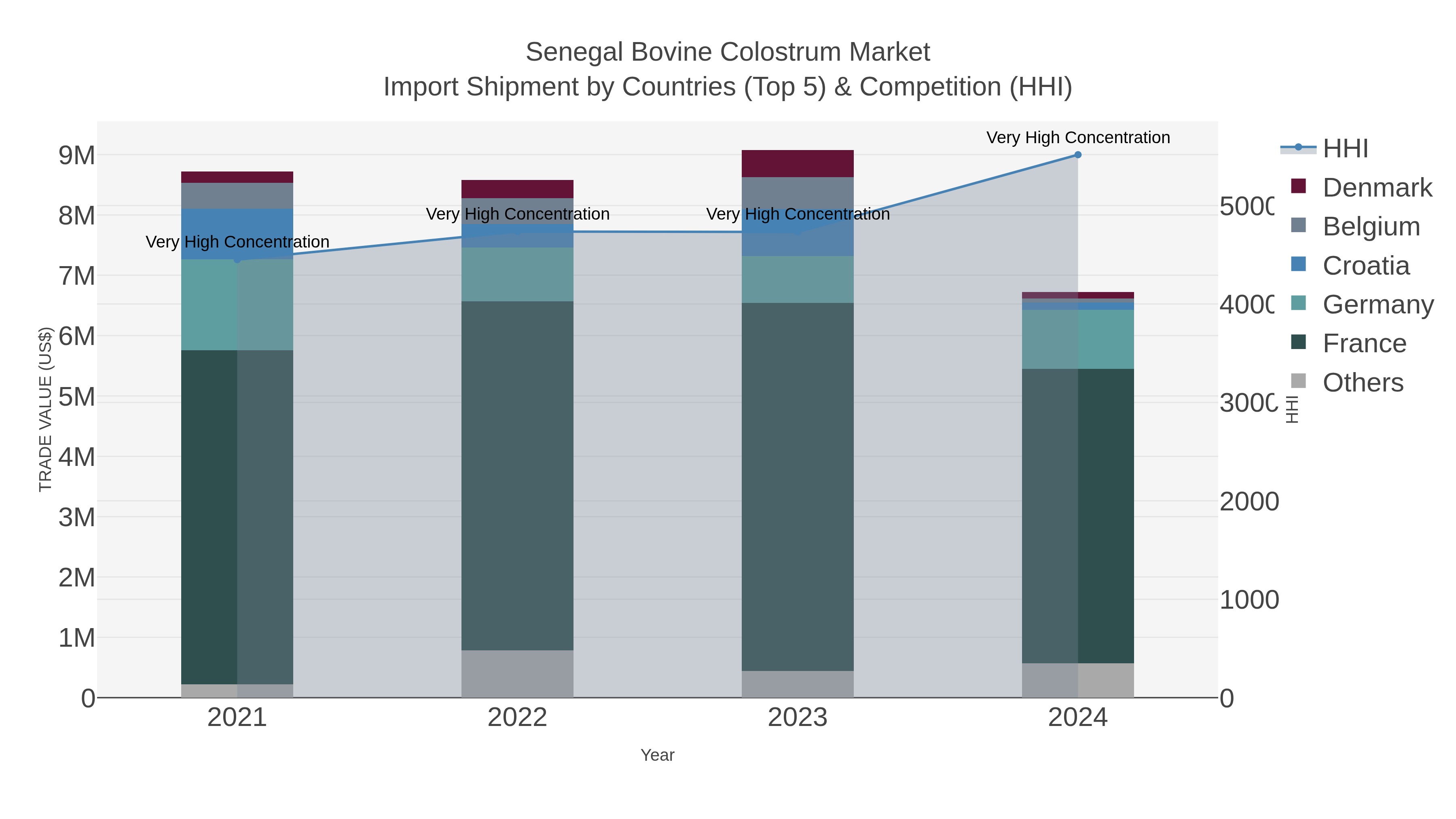Click the Denmark maroon legend swatch
Screen dimensions: 1456x819
tap(1299, 186)
